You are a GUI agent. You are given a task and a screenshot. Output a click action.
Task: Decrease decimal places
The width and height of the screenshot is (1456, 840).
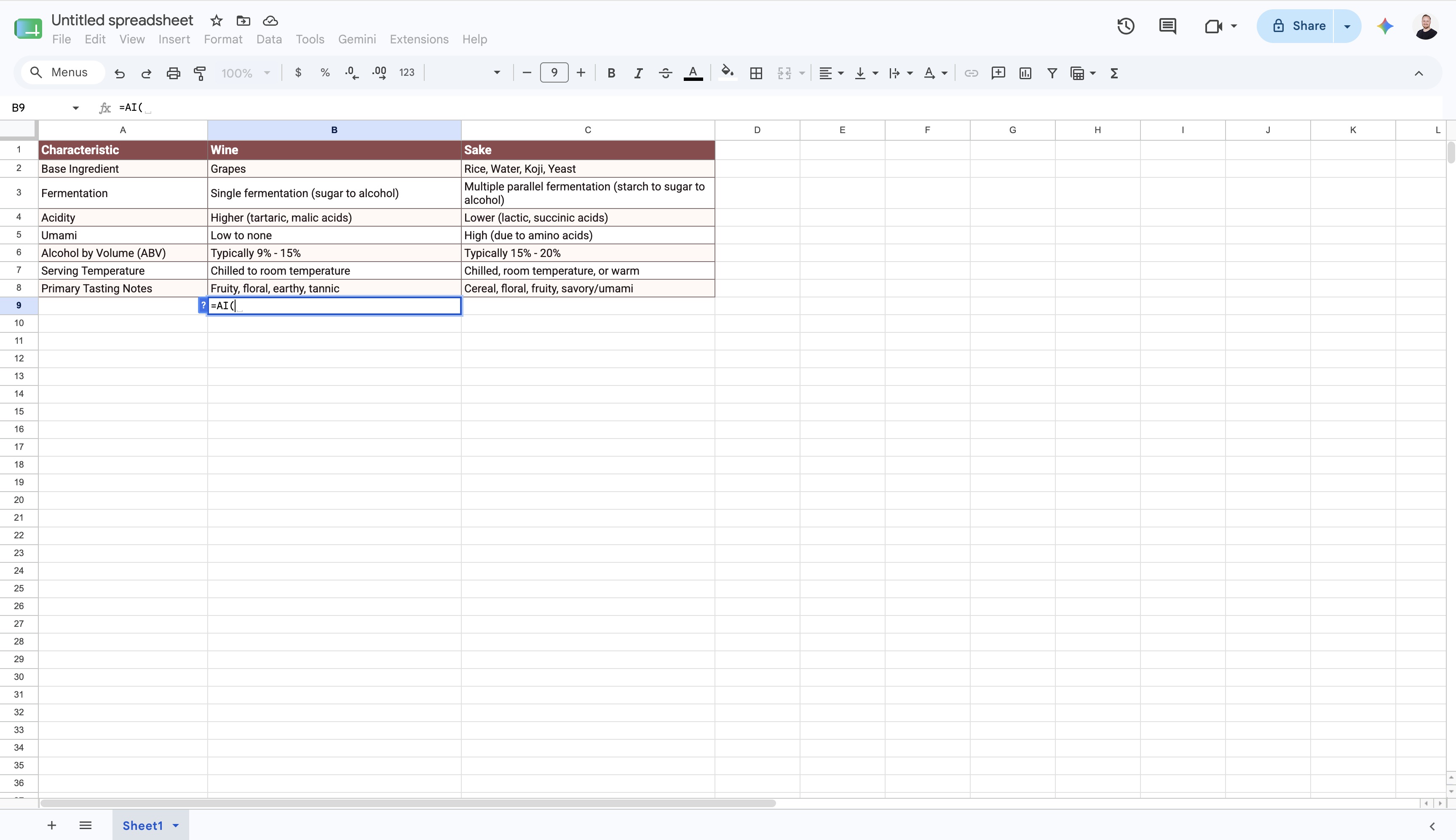351,73
